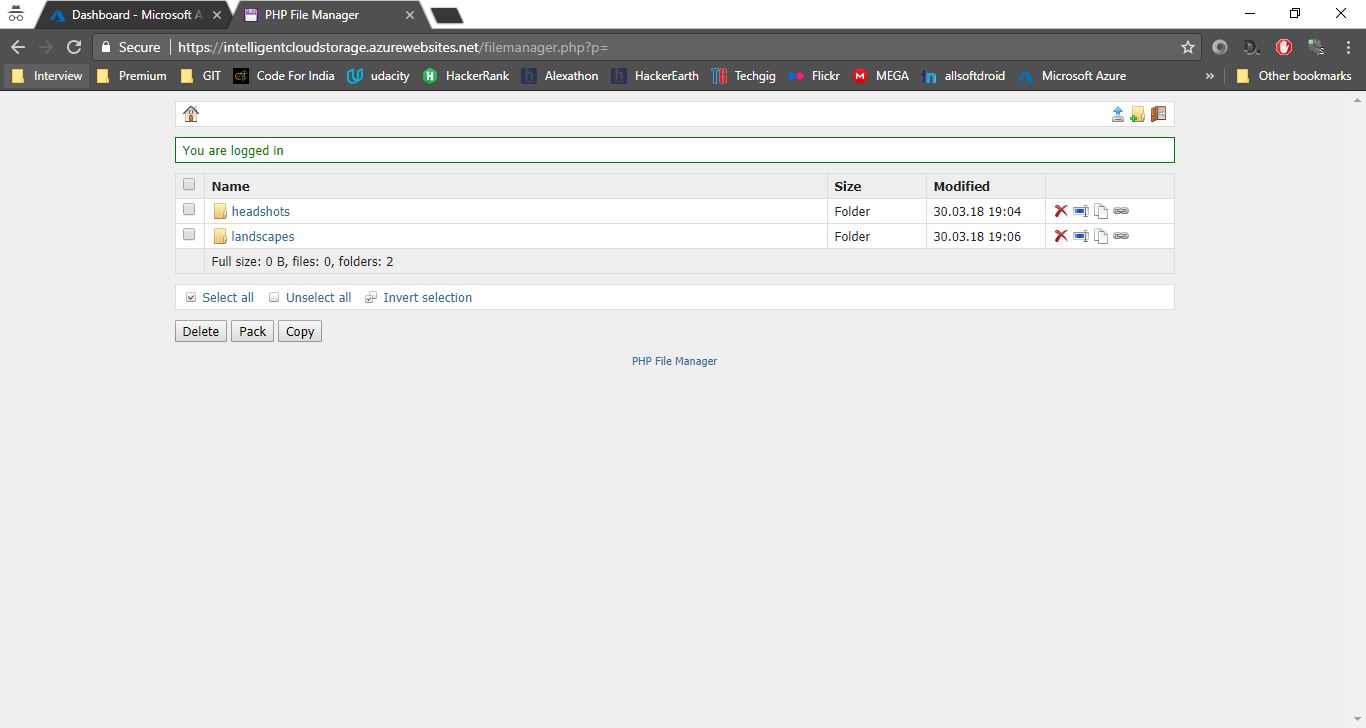
Task: Delete the landscapes folder with red X
Action: pyautogui.click(x=1061, y=236)
